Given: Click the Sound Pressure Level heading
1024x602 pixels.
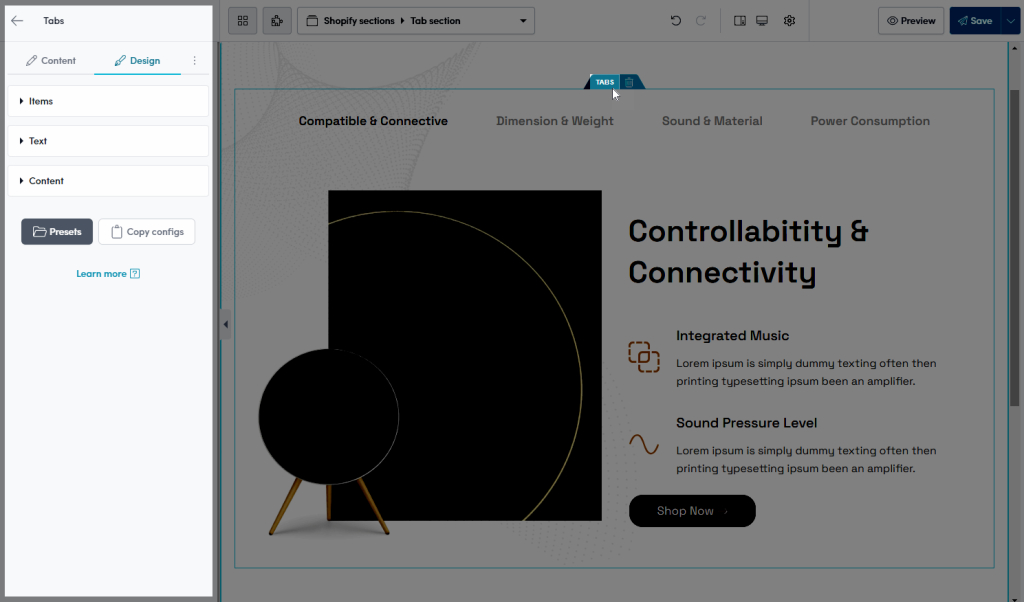Looking at the screenshot, I should [x=746, y=423].
